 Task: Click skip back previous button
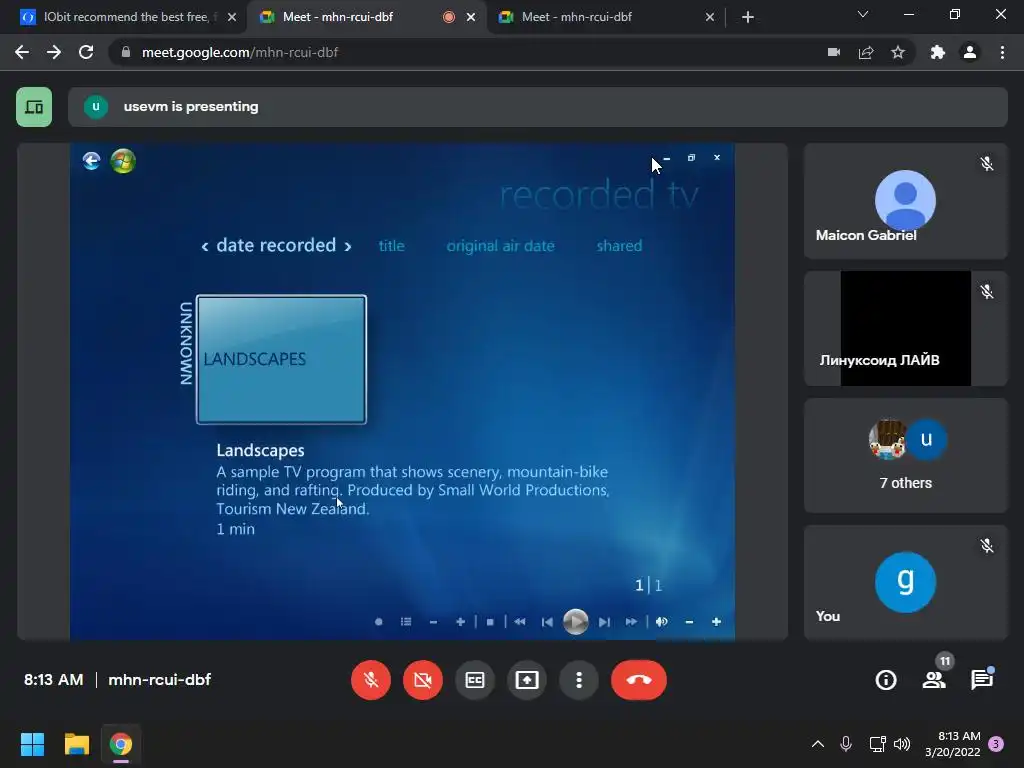pos(547,622)
